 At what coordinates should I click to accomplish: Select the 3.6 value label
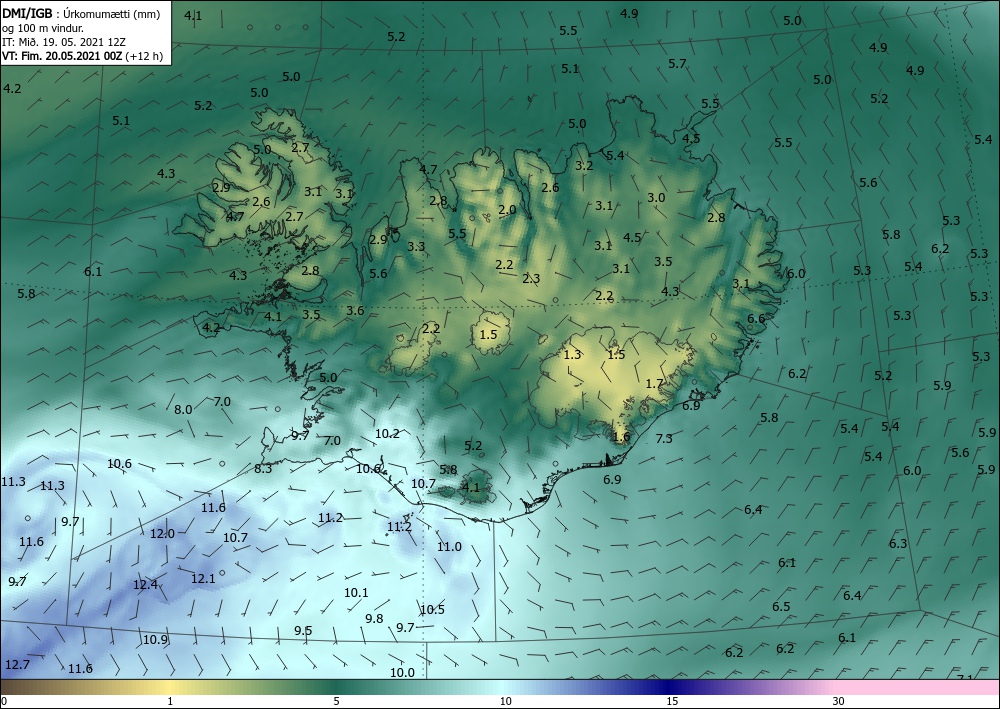[355, 311]
